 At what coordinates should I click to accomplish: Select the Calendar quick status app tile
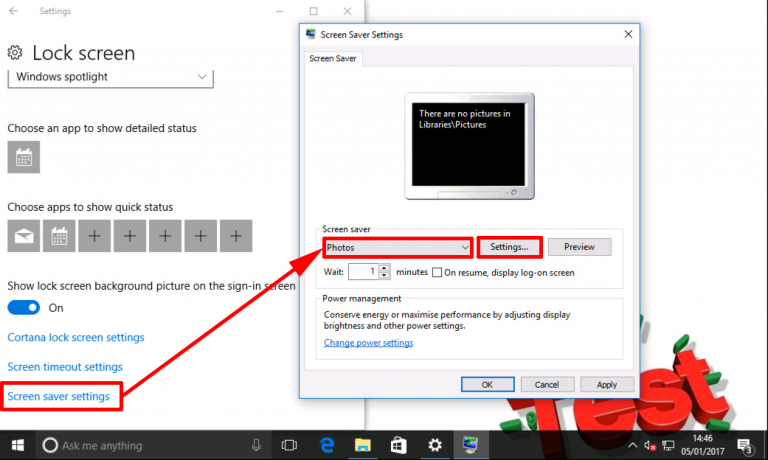59,236
